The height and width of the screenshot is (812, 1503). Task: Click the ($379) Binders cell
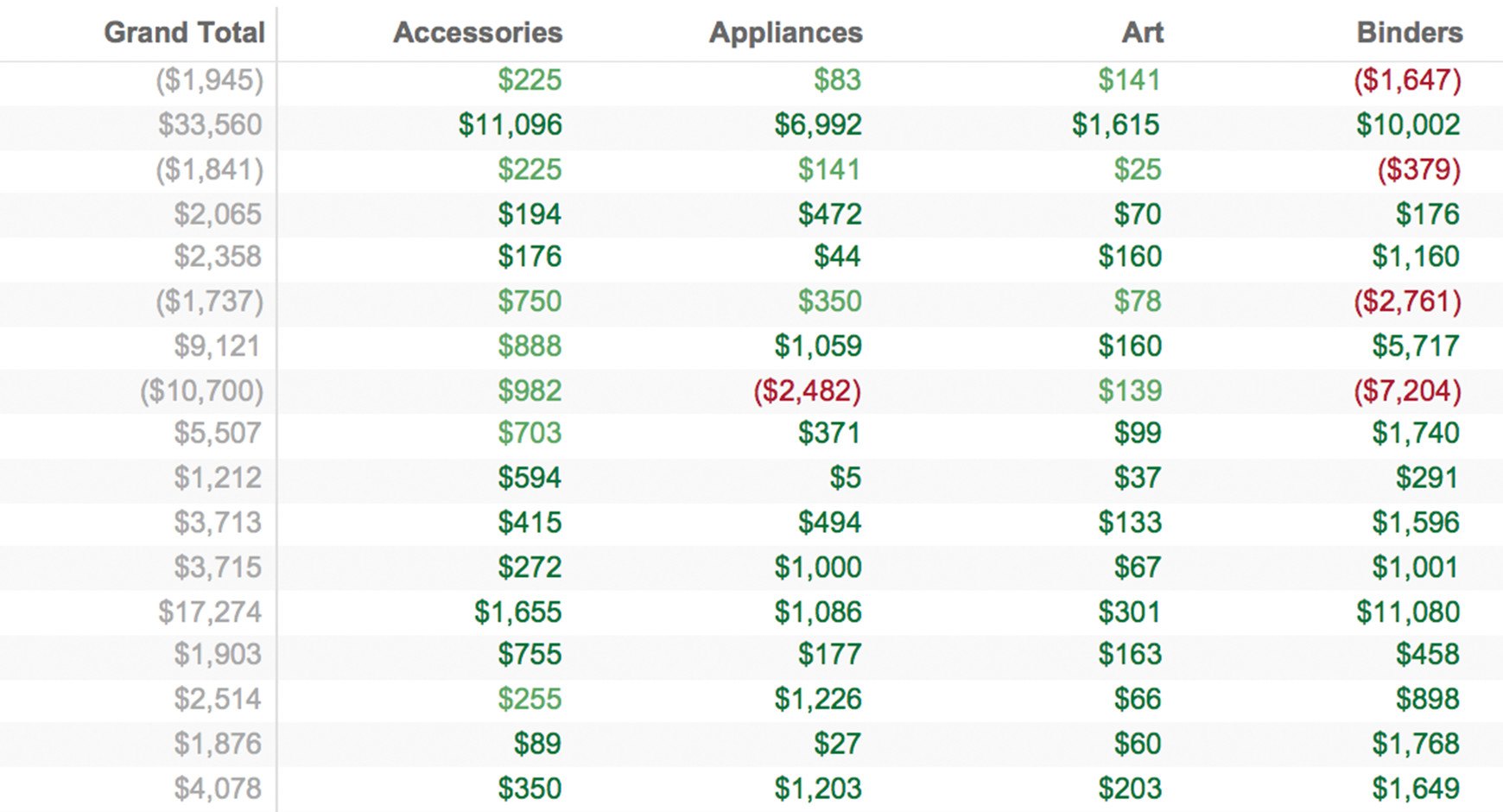(1418, 170)
